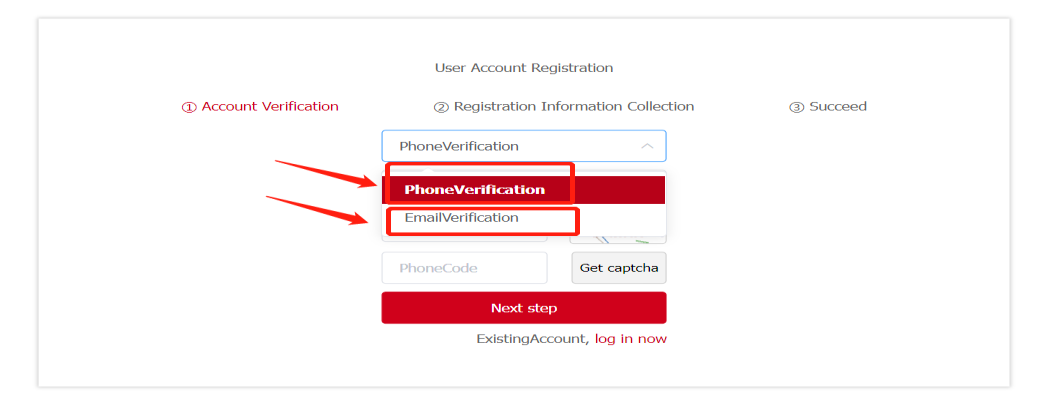Open the Account Verification step

click(270, 106)
